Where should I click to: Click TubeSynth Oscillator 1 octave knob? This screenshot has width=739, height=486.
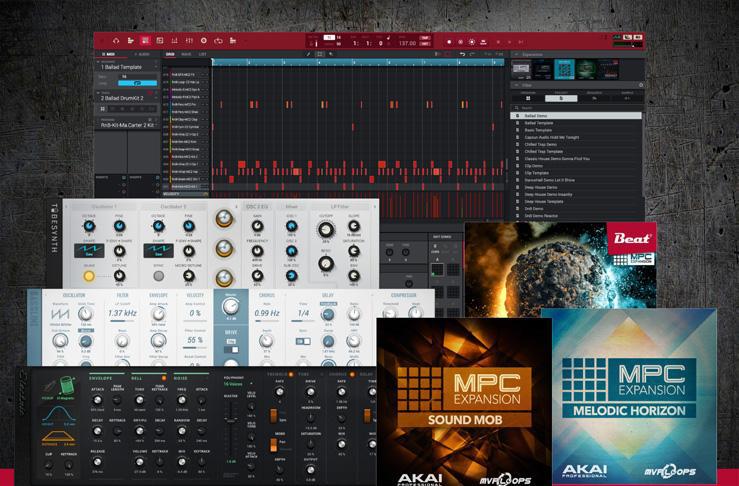pyautogui.click(x=89, y=227)
